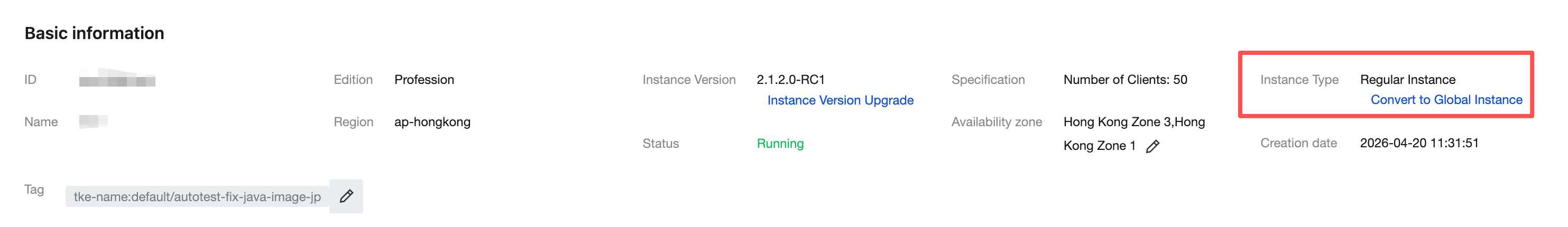The width and height of the screenshot is (1568, 227).
Task: Edit availability zone with pencil icon
Action: coord(1152,146)
